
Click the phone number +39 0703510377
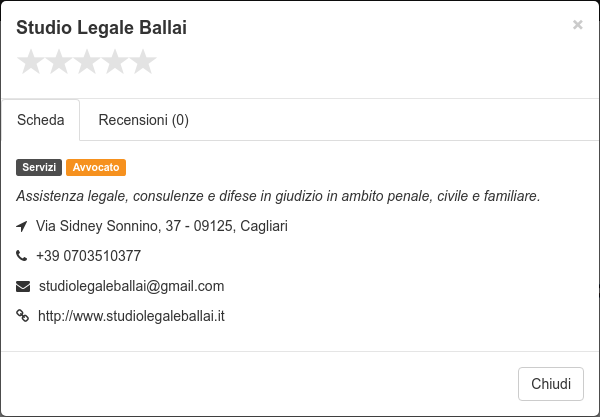click(88, 256)
